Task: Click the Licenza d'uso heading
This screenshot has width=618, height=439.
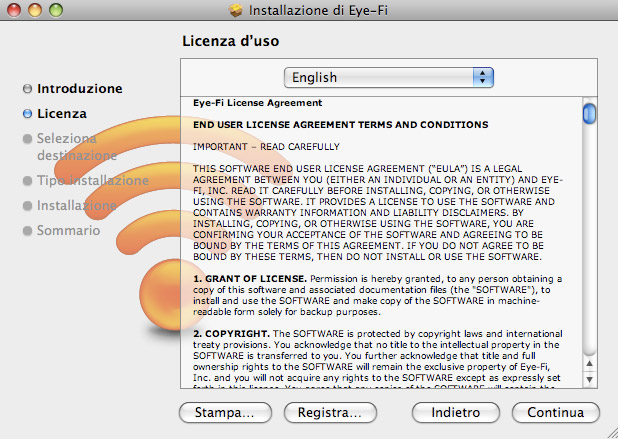Action: [231, 41]
